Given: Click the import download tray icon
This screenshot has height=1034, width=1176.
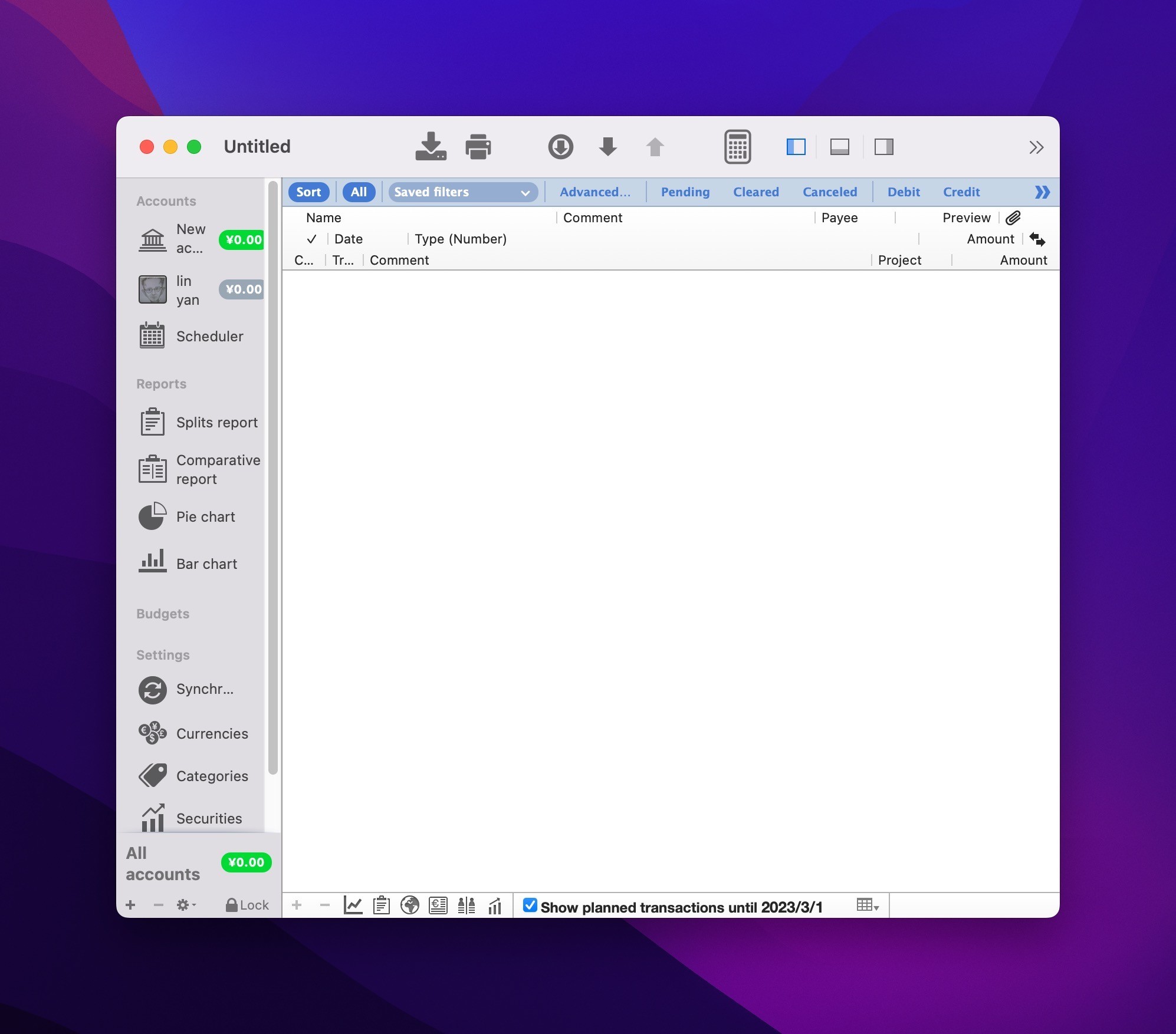Looking at the screenshot, I should click(431, 146).
